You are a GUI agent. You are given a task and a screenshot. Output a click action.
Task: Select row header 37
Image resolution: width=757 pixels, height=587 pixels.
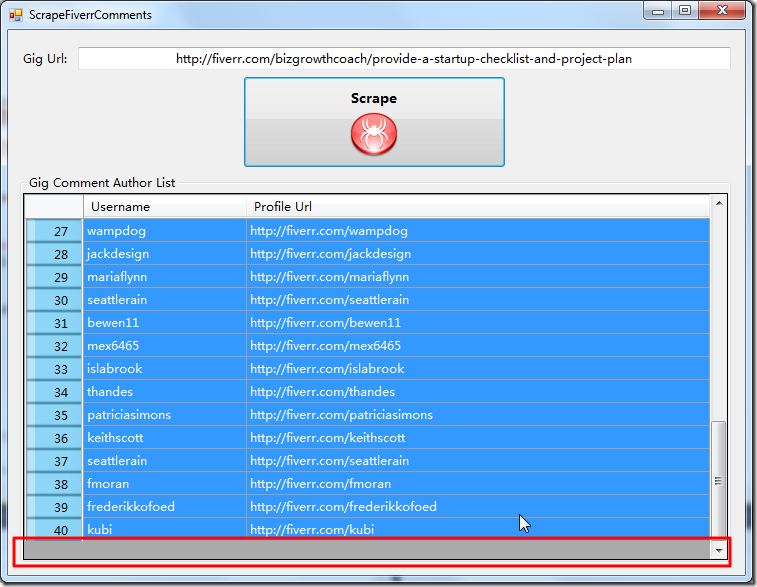[x=54, y=461]
